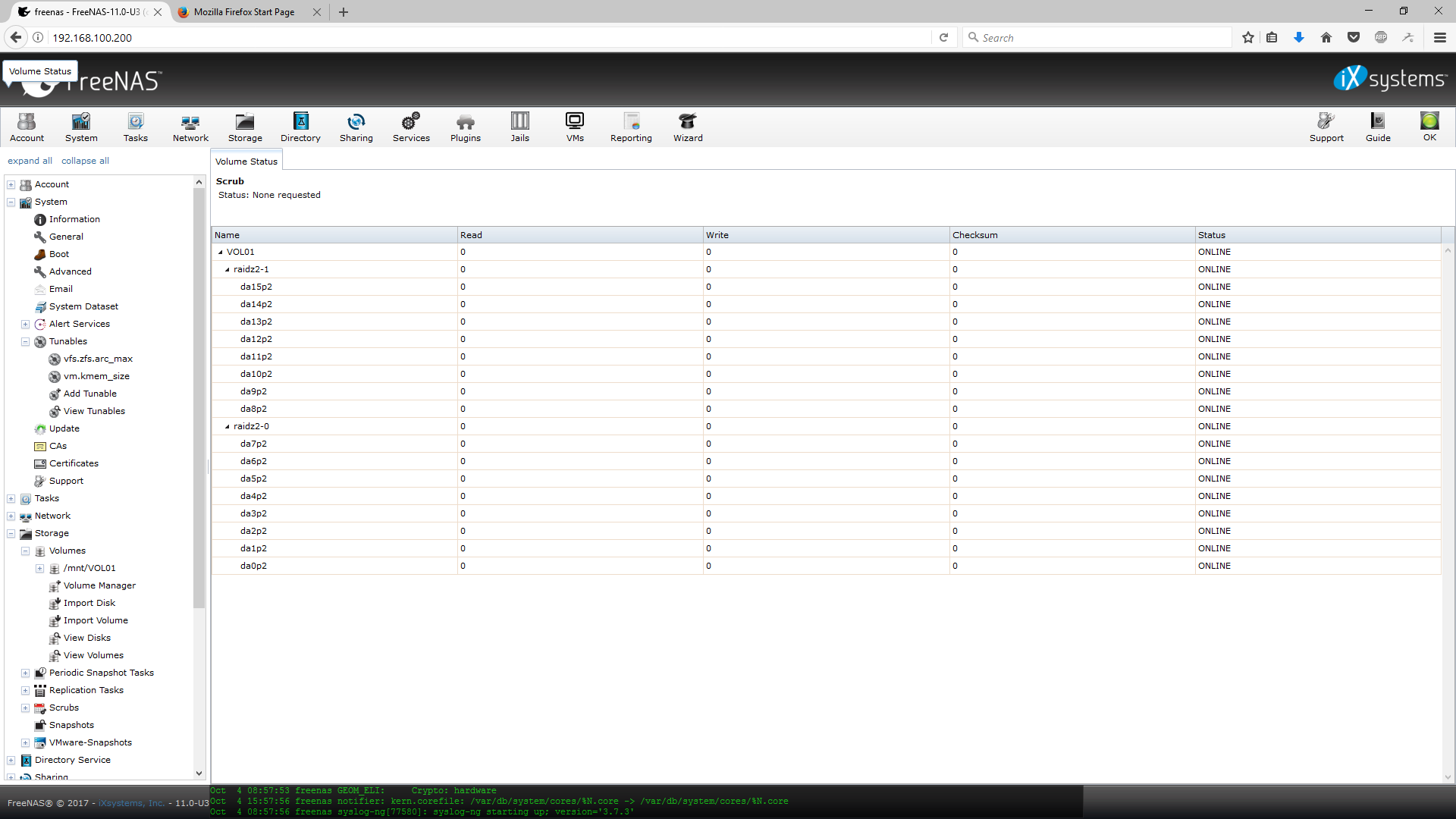Open the Firefox downloads arrow icon
The width and height of the screenshot is (1456, 819).
1299,37
